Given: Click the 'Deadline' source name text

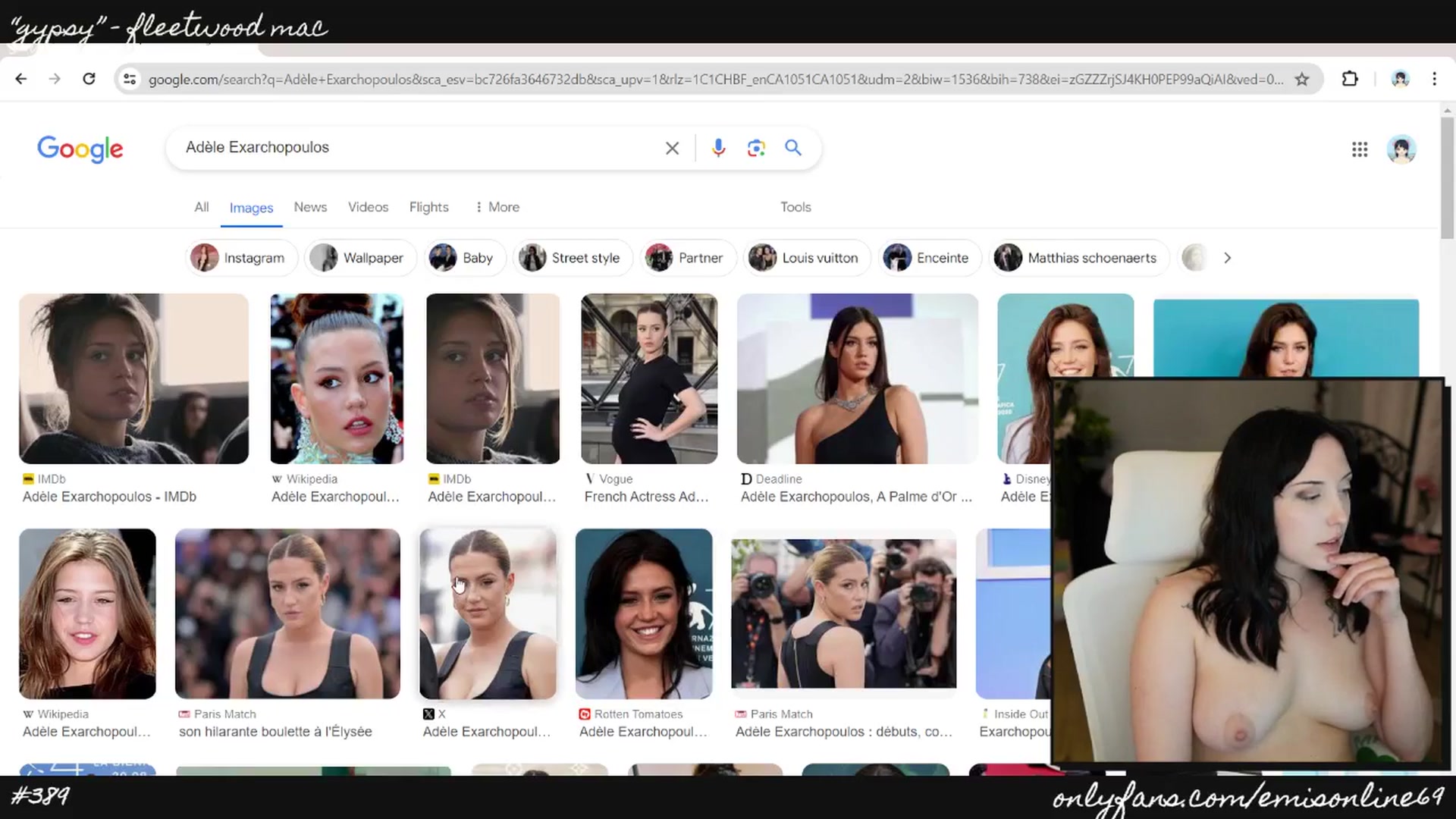Looking at the screenshot, I should point(779,479).
